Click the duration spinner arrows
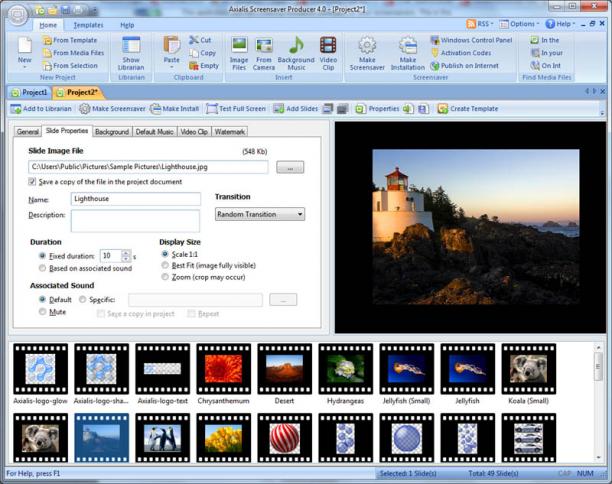 (x=126, y=256)
